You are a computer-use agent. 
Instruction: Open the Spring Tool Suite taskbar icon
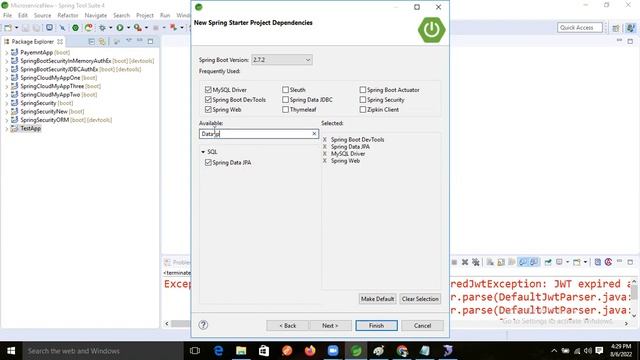tap(356, 351)
